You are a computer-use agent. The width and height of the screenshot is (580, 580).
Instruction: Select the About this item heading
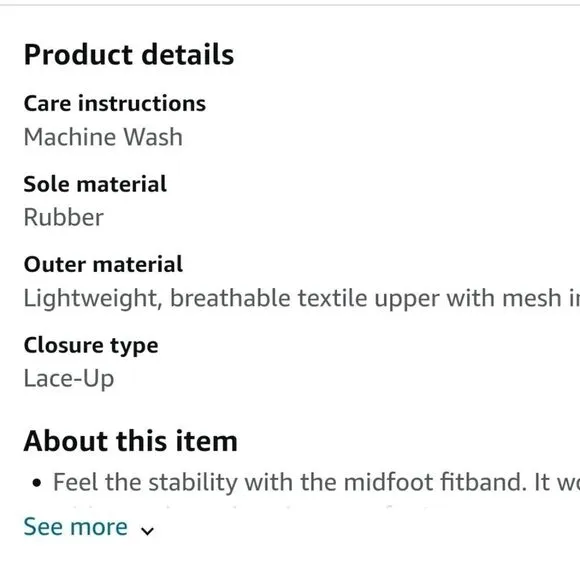pos(130,441)
